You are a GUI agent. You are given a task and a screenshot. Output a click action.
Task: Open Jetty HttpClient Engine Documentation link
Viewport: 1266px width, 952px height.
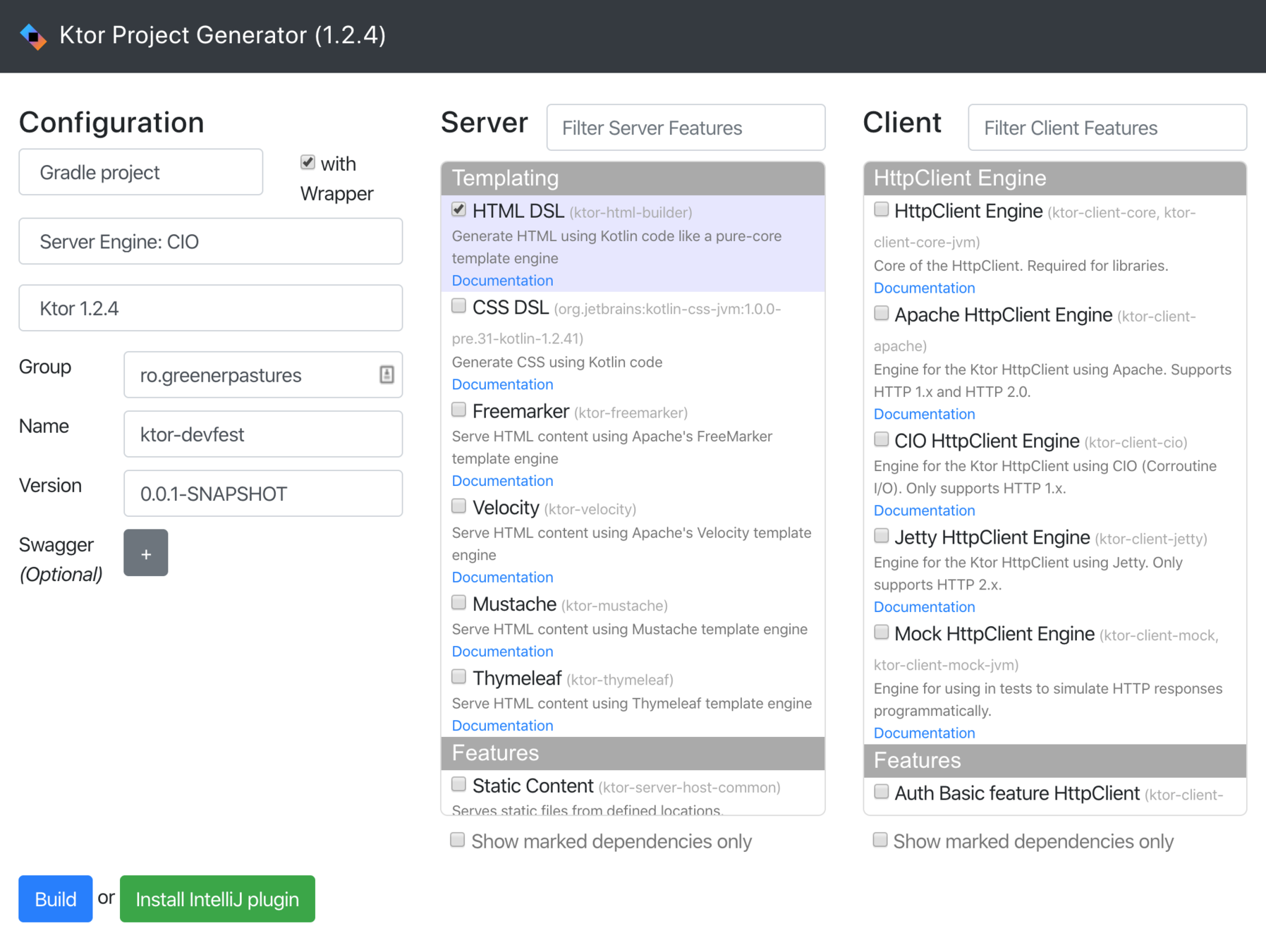pos(924,607)
